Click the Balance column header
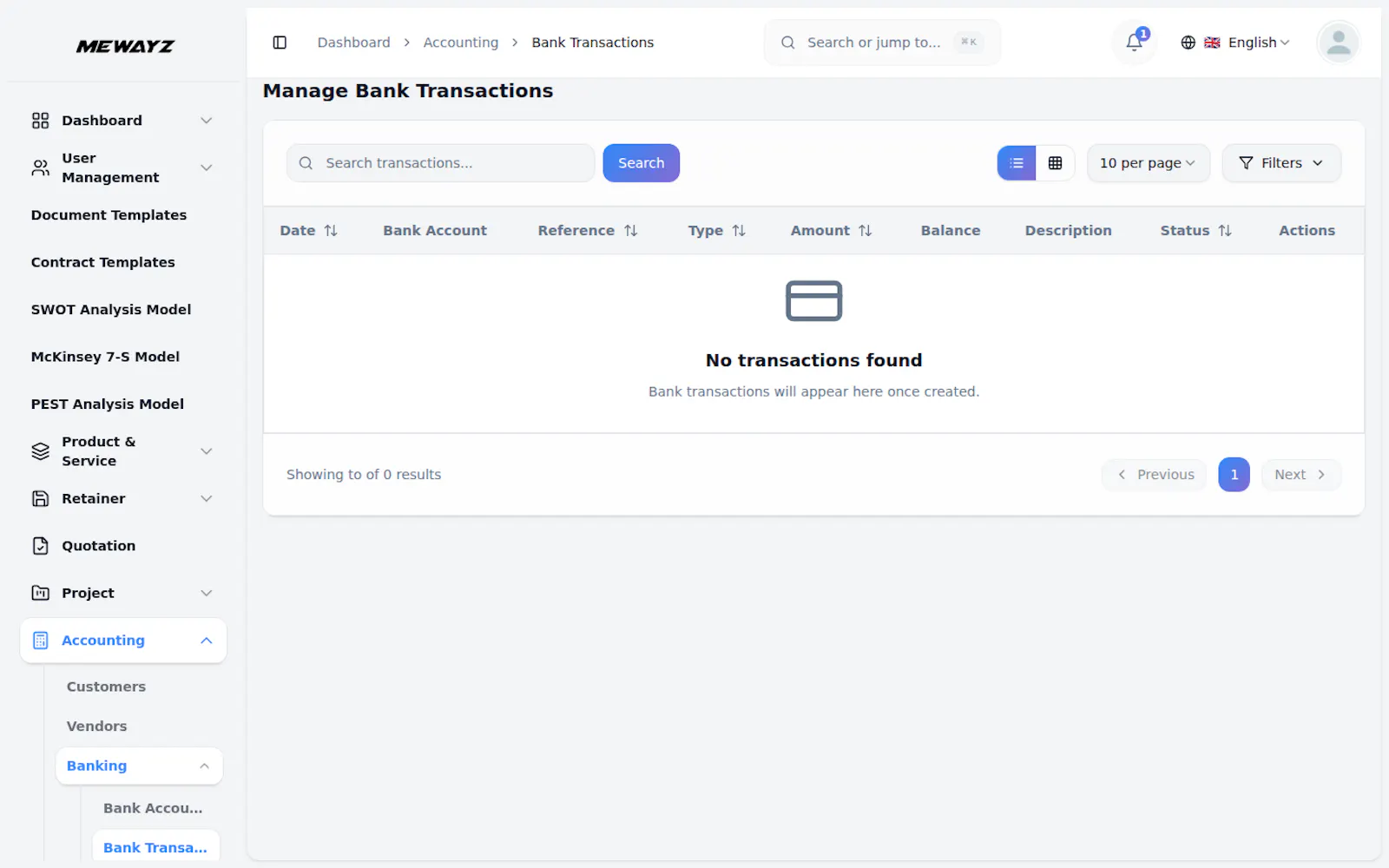Image resolution: width=1389 pixels, height=868 pixels. (x=951, y=231)
